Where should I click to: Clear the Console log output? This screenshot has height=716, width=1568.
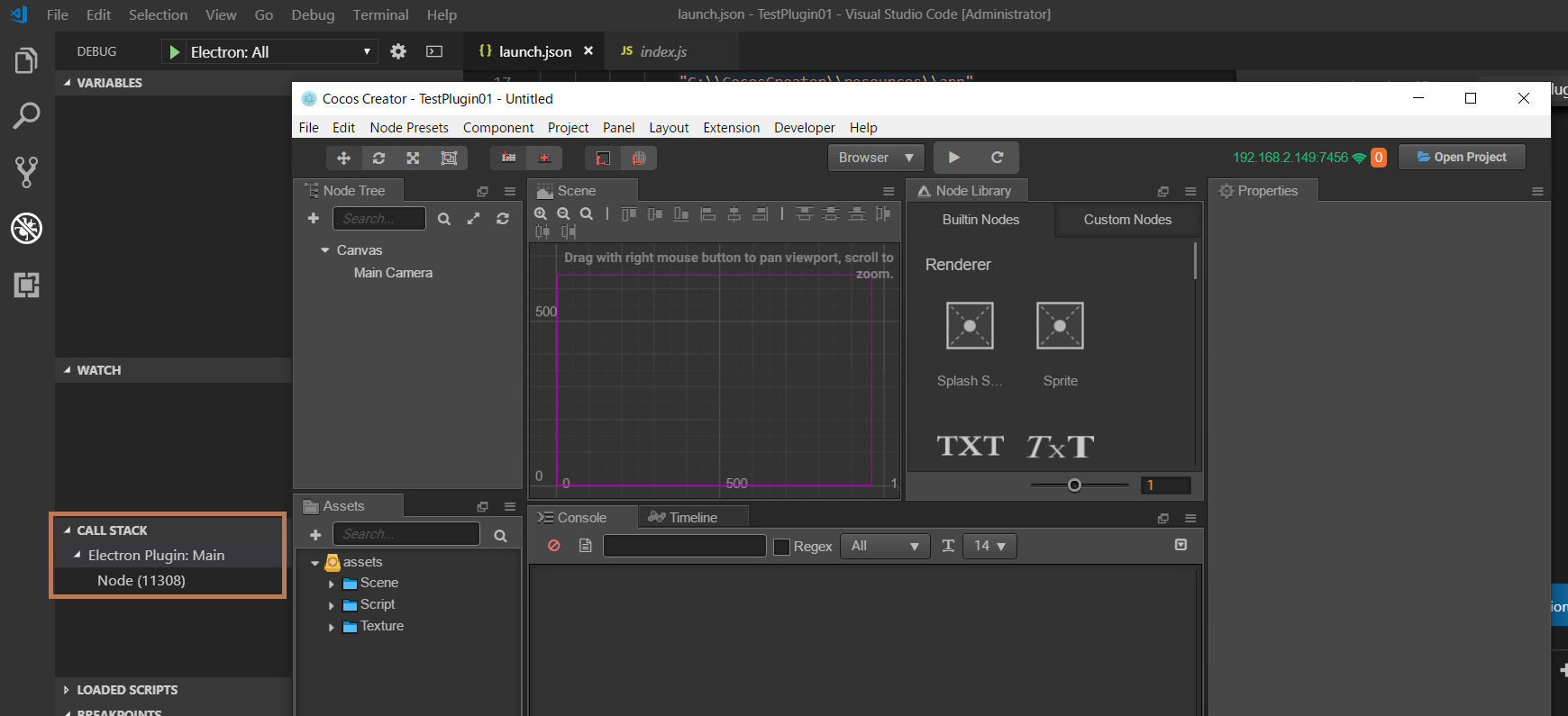[x=554, y=546]
